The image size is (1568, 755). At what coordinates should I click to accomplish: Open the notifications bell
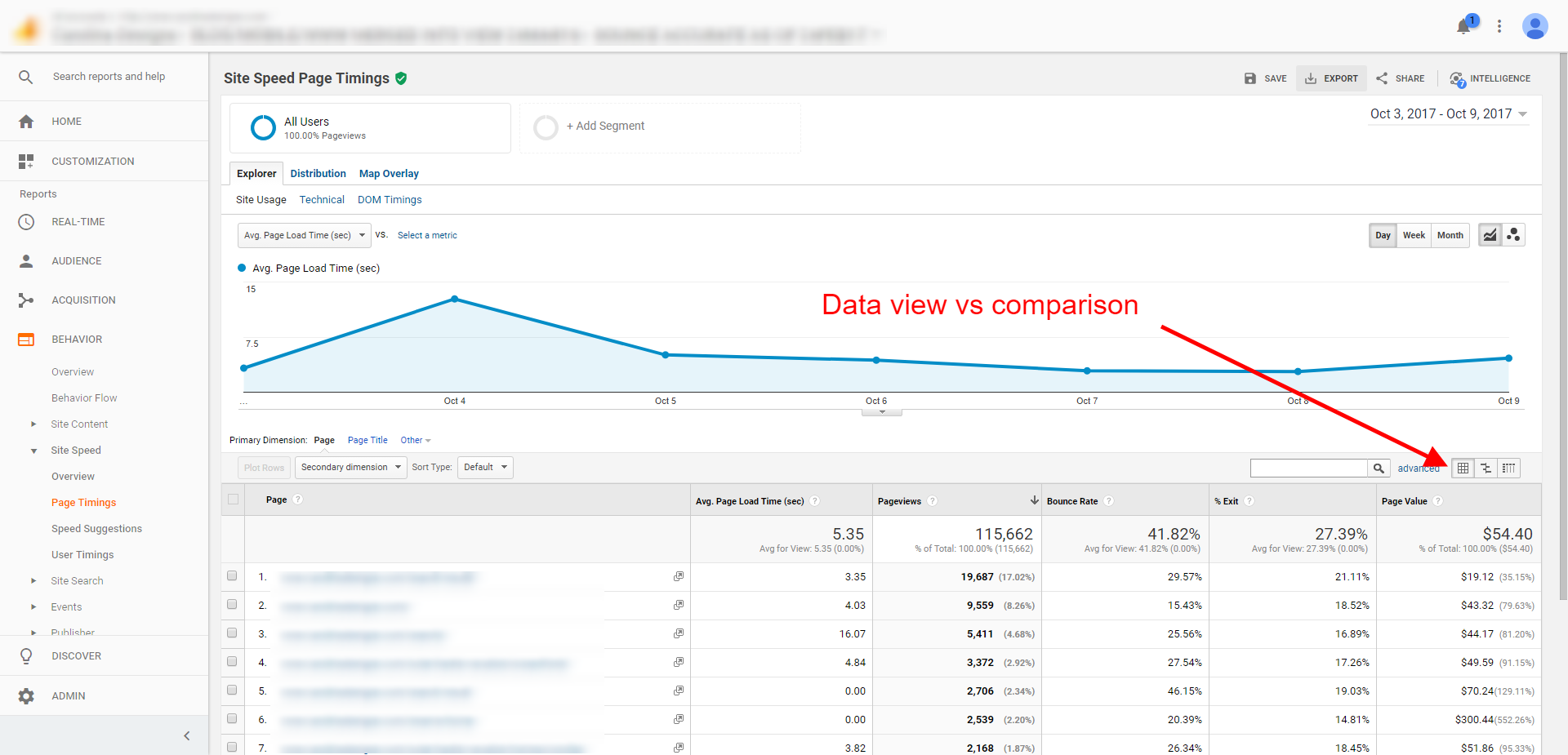pyautogui.click(x=1463, y=26)
